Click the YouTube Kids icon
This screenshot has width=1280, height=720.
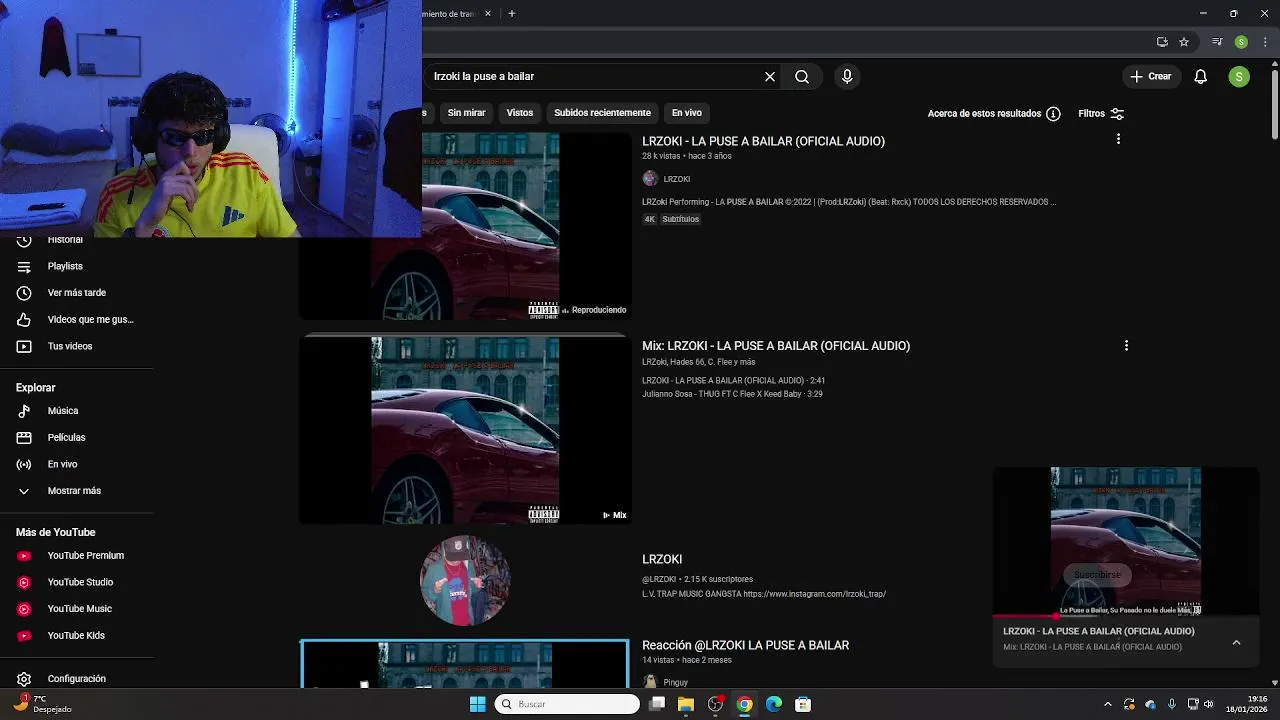coord(24,636)
